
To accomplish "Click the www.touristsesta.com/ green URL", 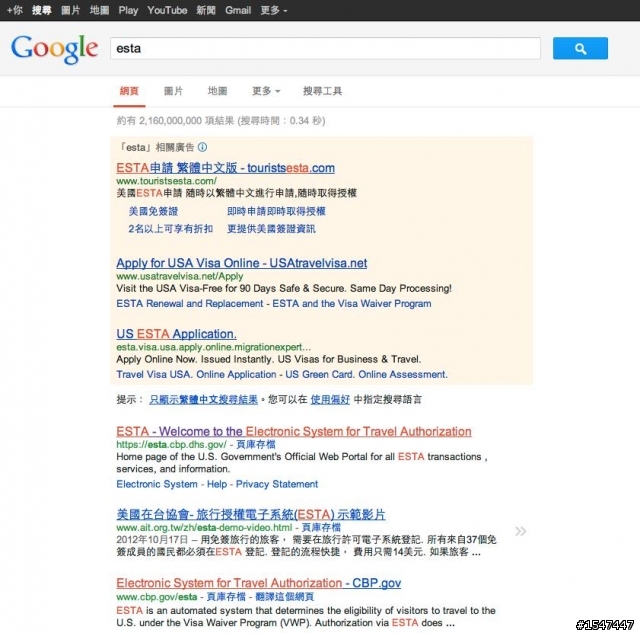I will point(167,181).
